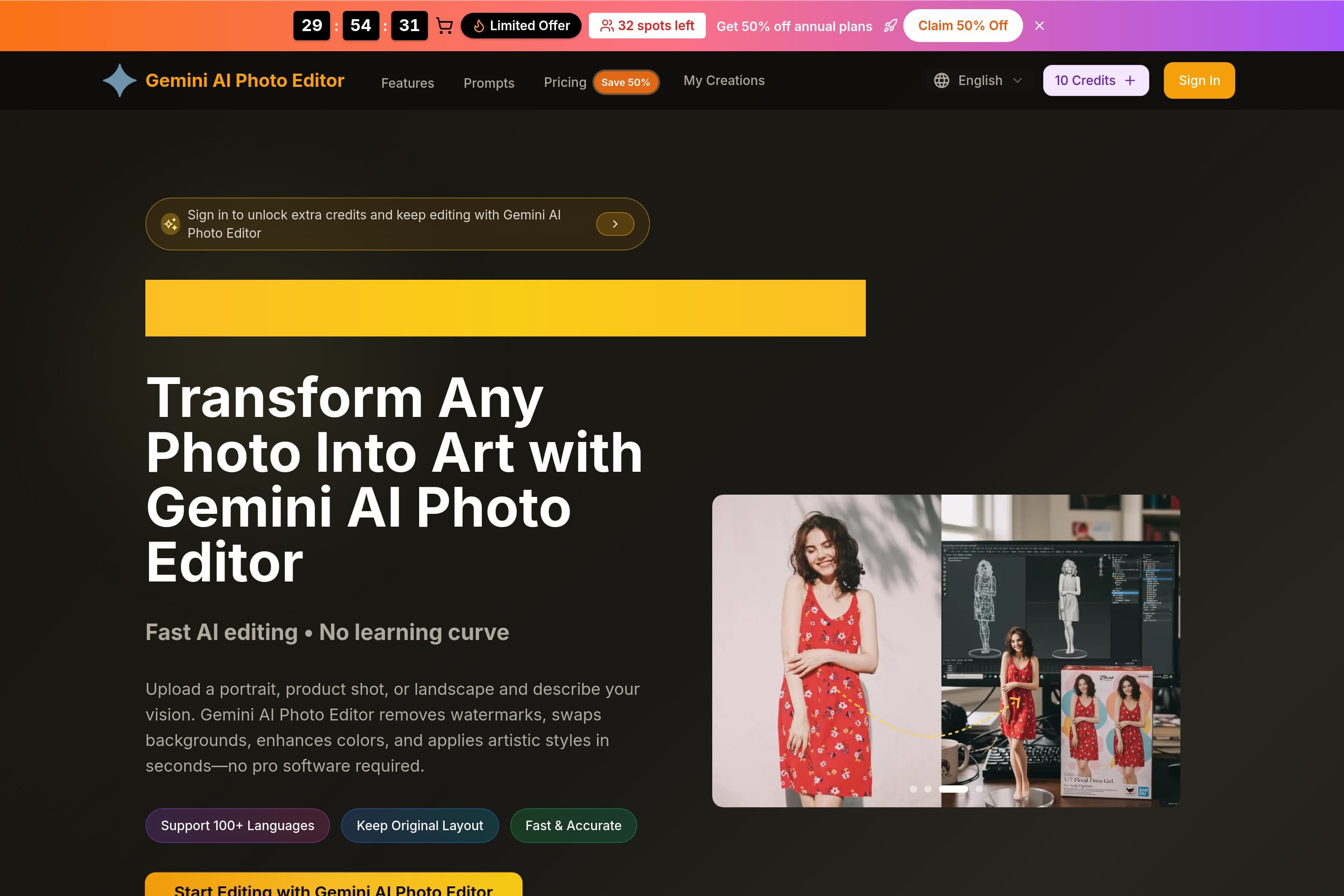Click the Gemini AI Photo Editor star logo
1344x896 pixels.
tap(120, 80)
